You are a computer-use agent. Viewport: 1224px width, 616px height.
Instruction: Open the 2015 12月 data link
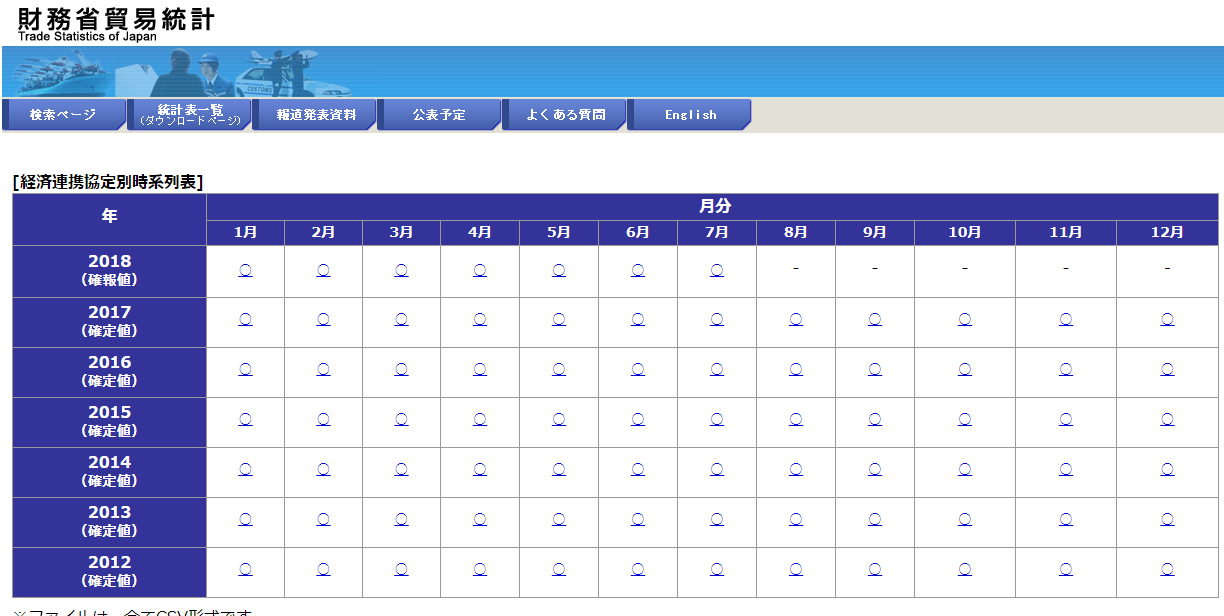[x=1167, y=420]
